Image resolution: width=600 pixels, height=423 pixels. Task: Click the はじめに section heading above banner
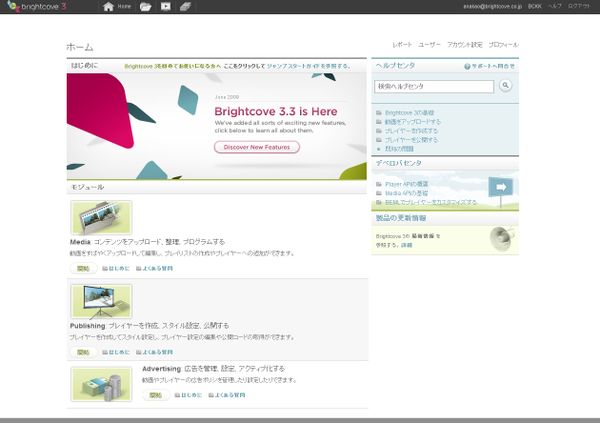pyautogui.click(x=85, y=65)
